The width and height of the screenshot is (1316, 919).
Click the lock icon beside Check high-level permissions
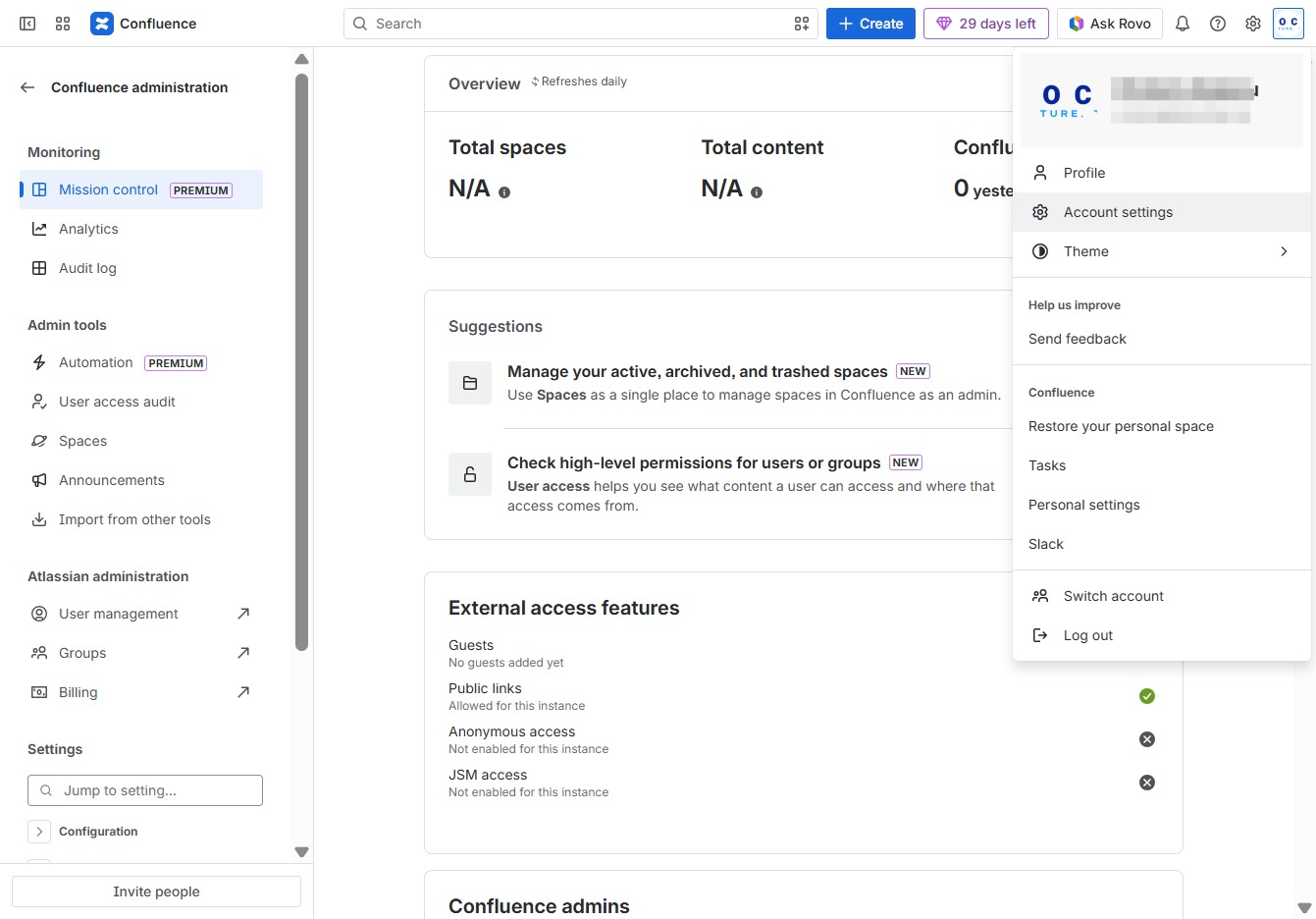470,474
